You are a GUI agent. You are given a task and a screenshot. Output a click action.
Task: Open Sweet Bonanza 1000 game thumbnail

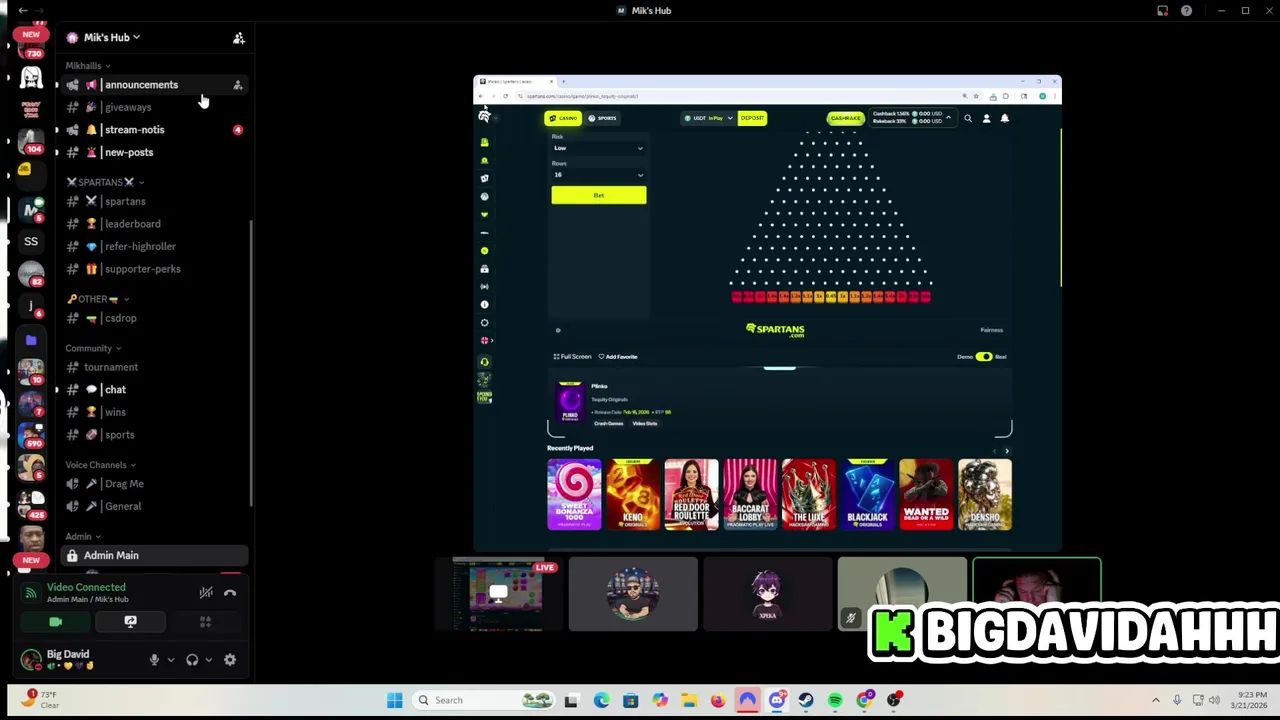tap(574, 494)
